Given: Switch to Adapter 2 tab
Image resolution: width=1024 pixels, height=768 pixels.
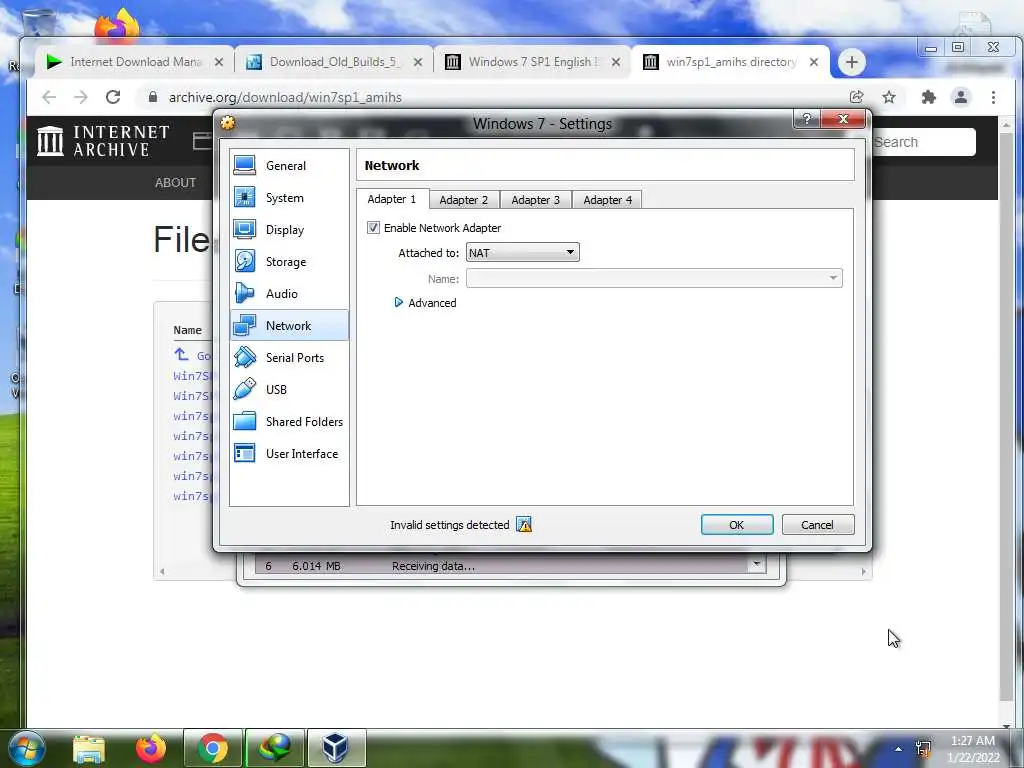Looking at the screenshot, I should 464,200.
